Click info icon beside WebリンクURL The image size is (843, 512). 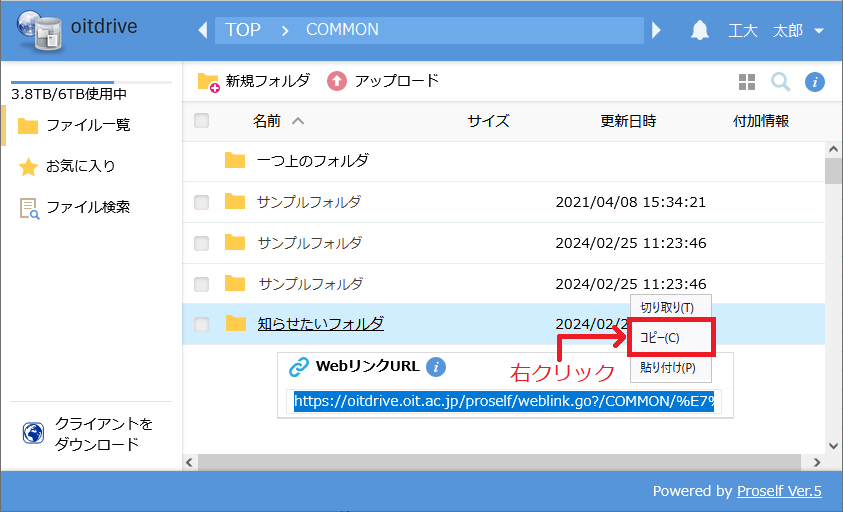click(436, 367)
